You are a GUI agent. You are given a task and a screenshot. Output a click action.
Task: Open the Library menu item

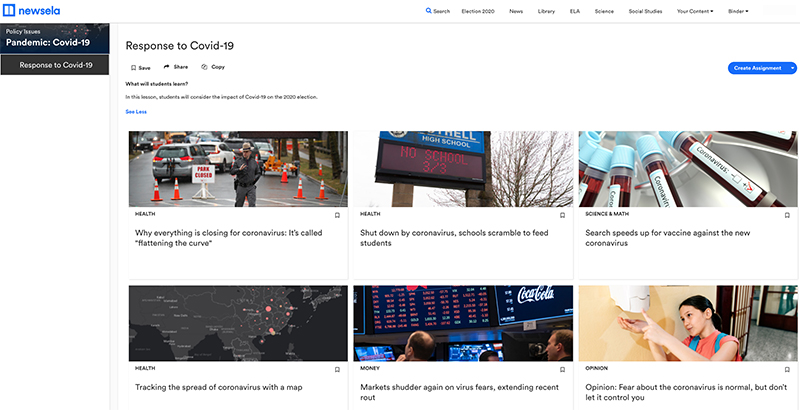[x=546, y=11]
